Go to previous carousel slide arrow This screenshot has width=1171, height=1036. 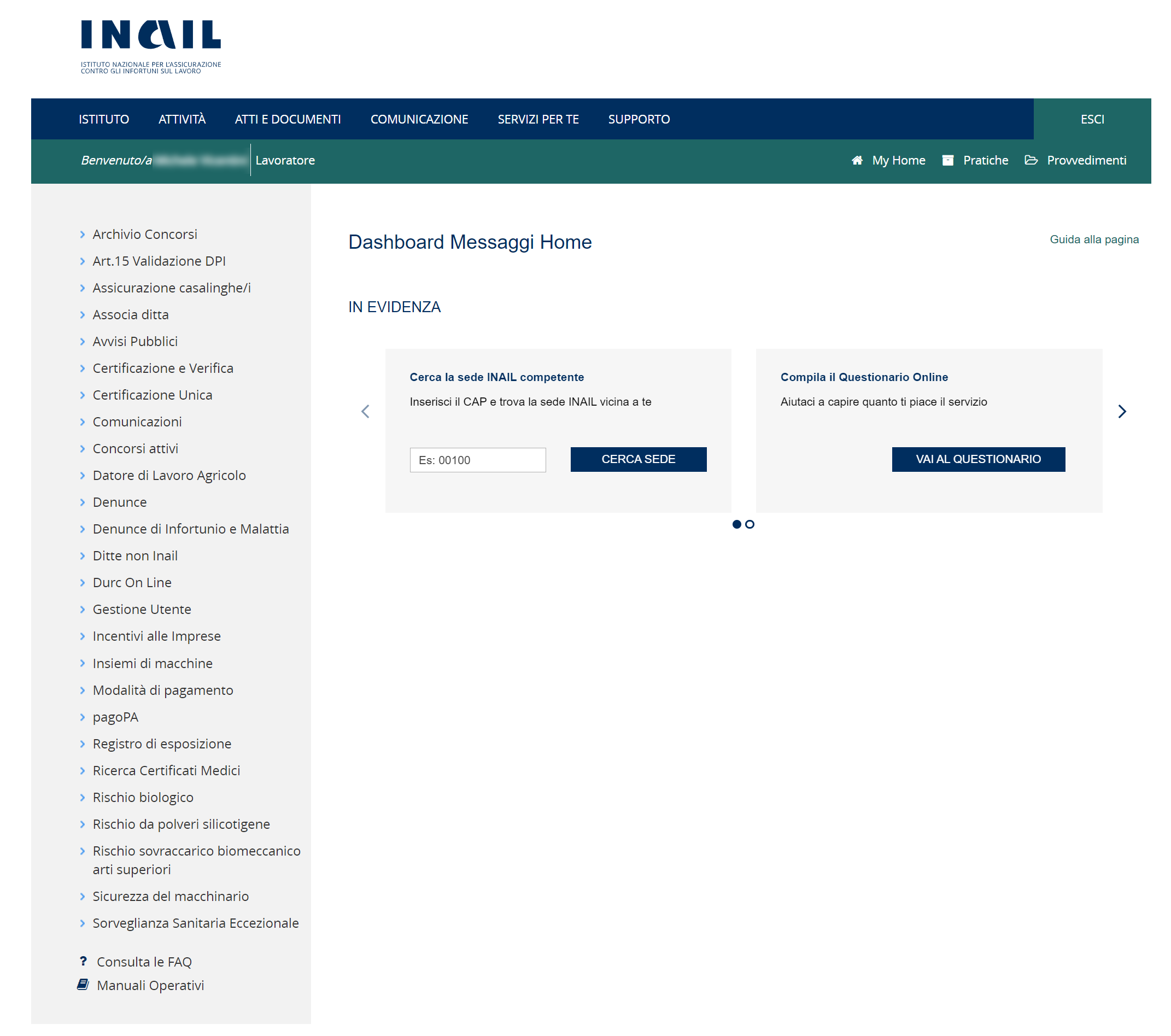point(366,412)
